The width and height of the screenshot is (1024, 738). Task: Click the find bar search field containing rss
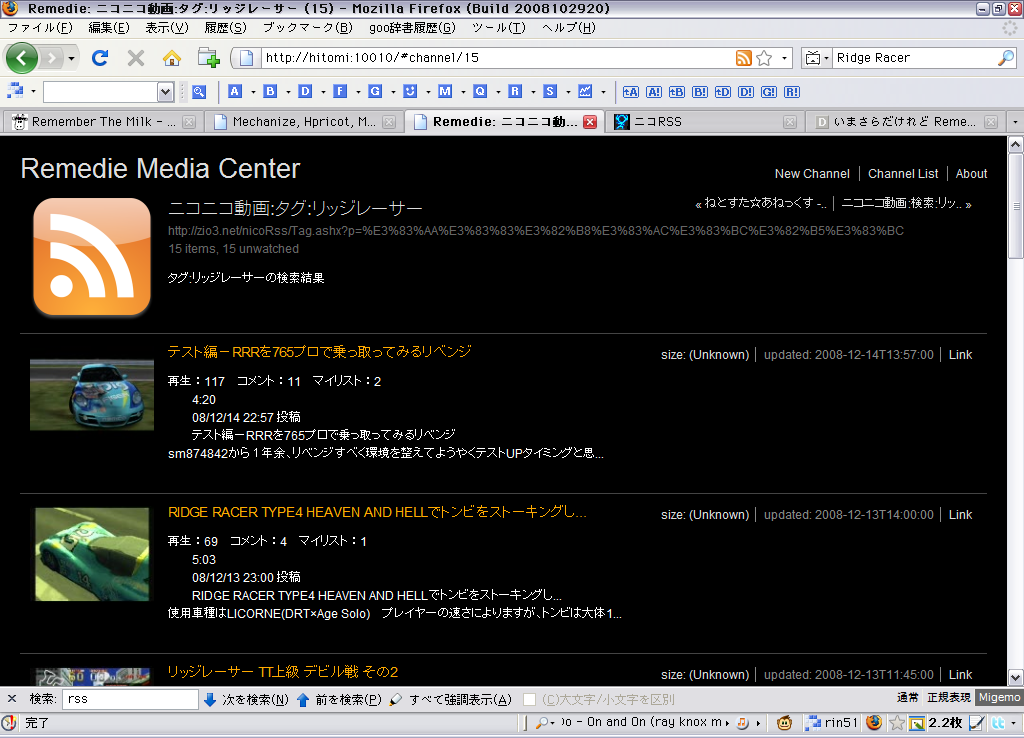pos(130,699)
